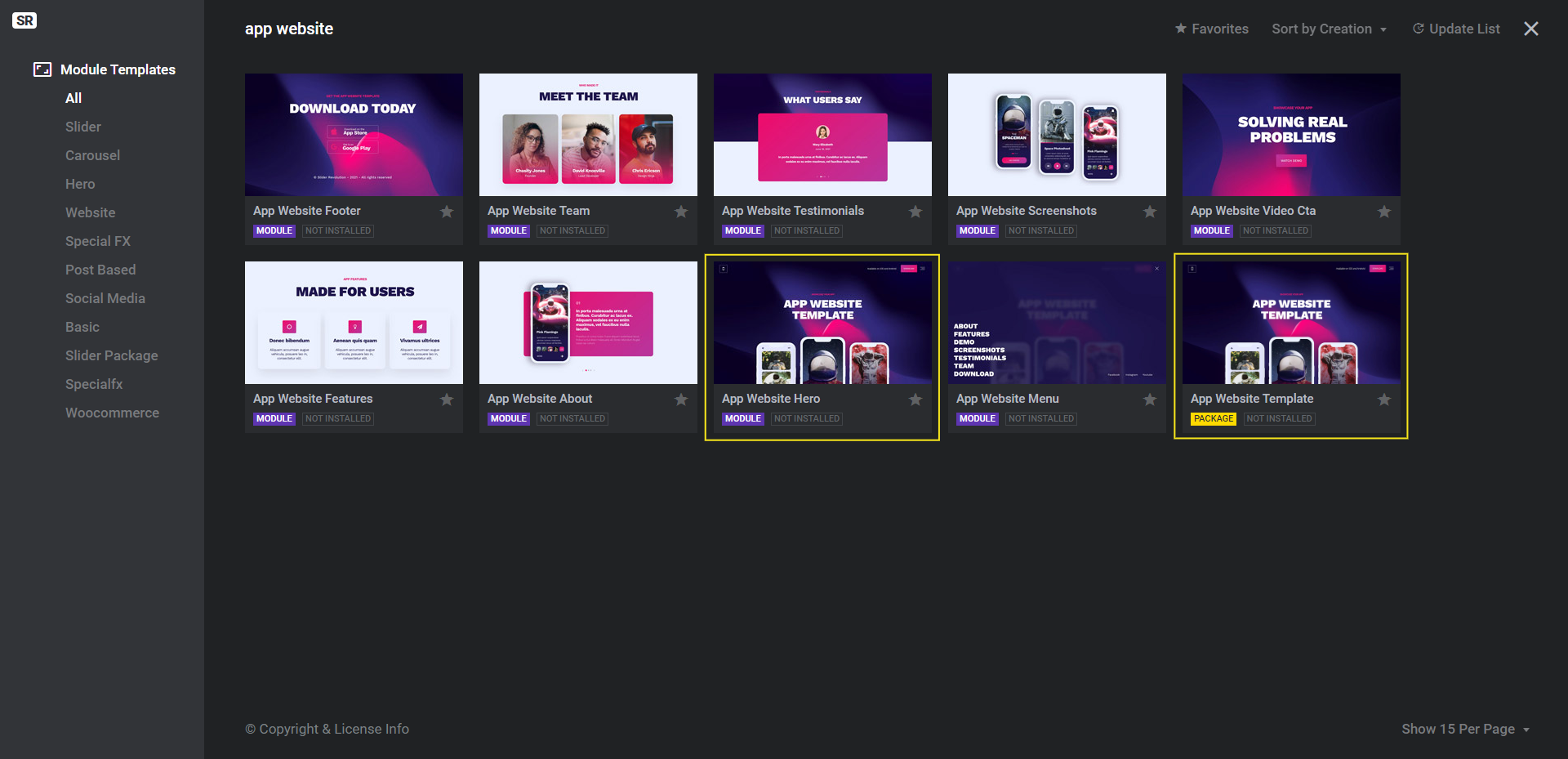Viewport: 1568px width, 759px height.
Task: Favorite the App Website About star
Action: coord(681,400)
